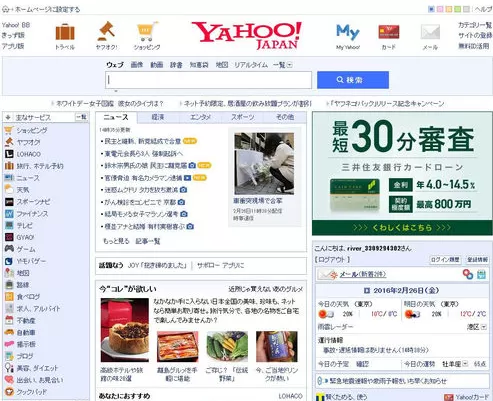Switch to the Economy news tab
Screen dimensions: 493x401
[158, 117]
